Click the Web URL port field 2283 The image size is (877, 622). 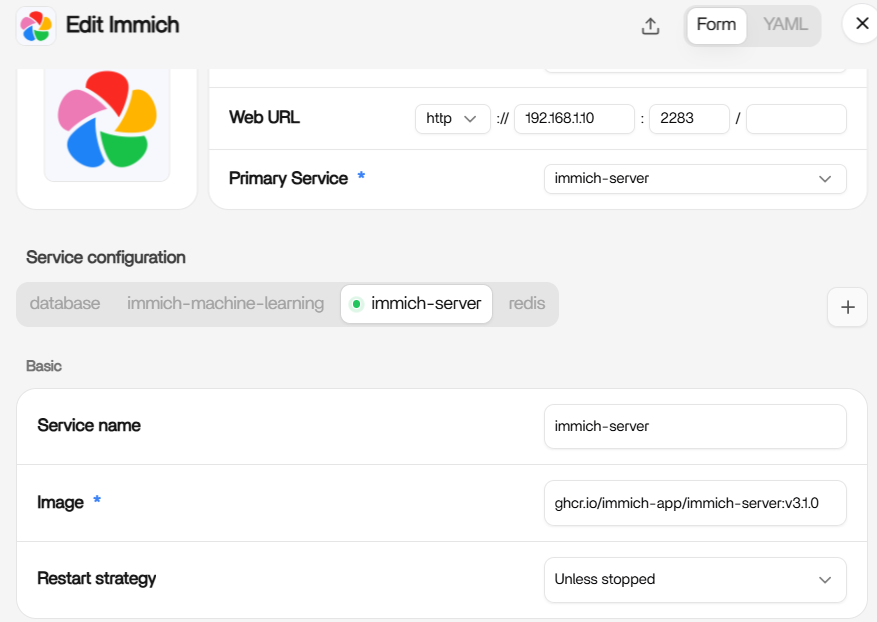[x=689, y=119]
